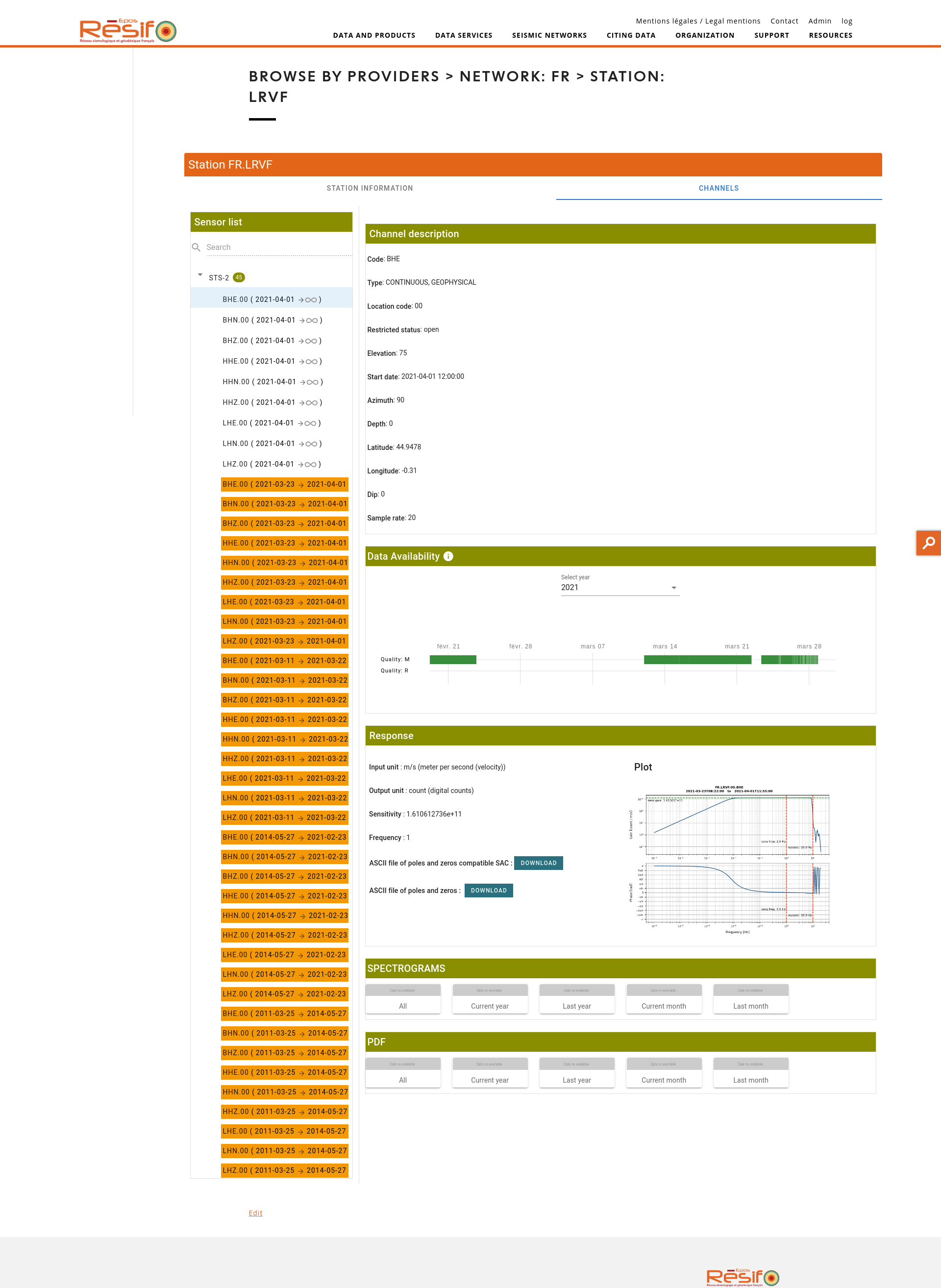The image size is (941, 1288).
Task: Select channel HHZ.00 (2021-04-01 to present)
Action: (x=272, y=401)
